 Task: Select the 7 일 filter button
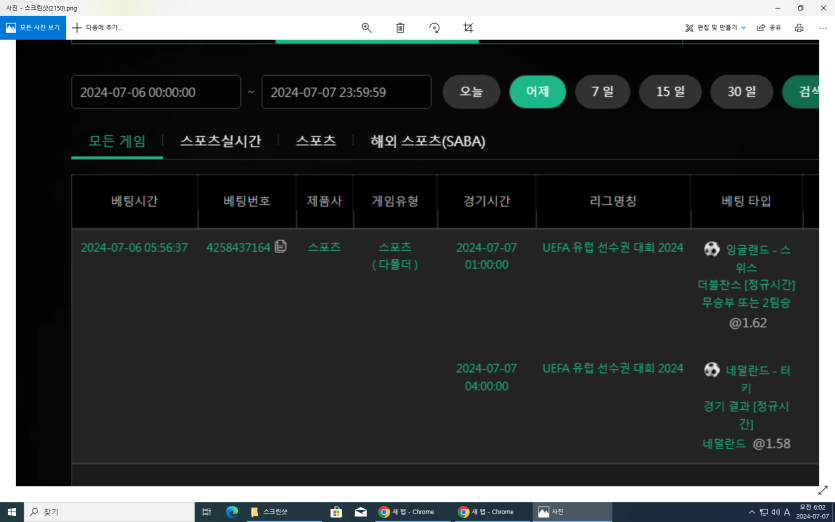(x=602, y=92)
